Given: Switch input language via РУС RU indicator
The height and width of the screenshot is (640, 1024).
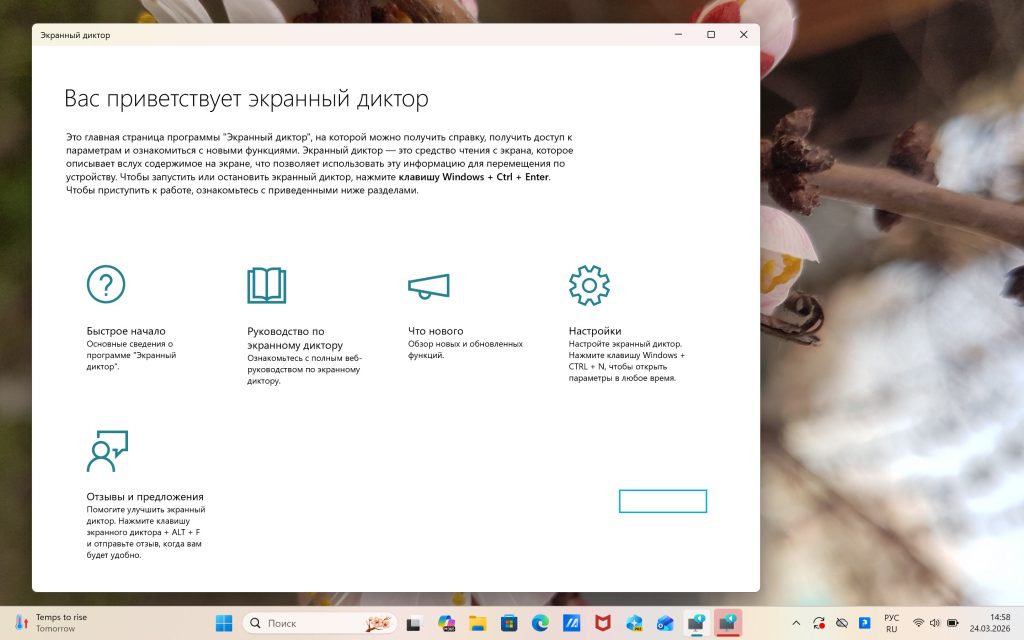Looking at the screenshot, I should click(x=892, y=622).
